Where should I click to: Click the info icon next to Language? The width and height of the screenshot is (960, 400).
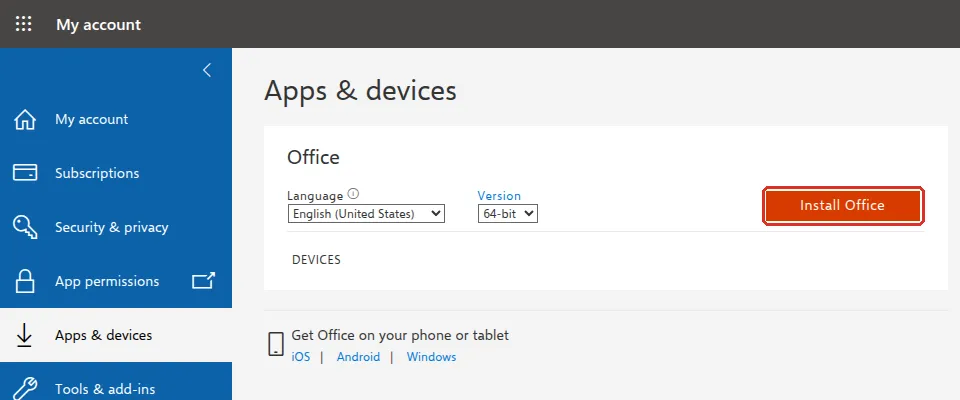point(353,194)
